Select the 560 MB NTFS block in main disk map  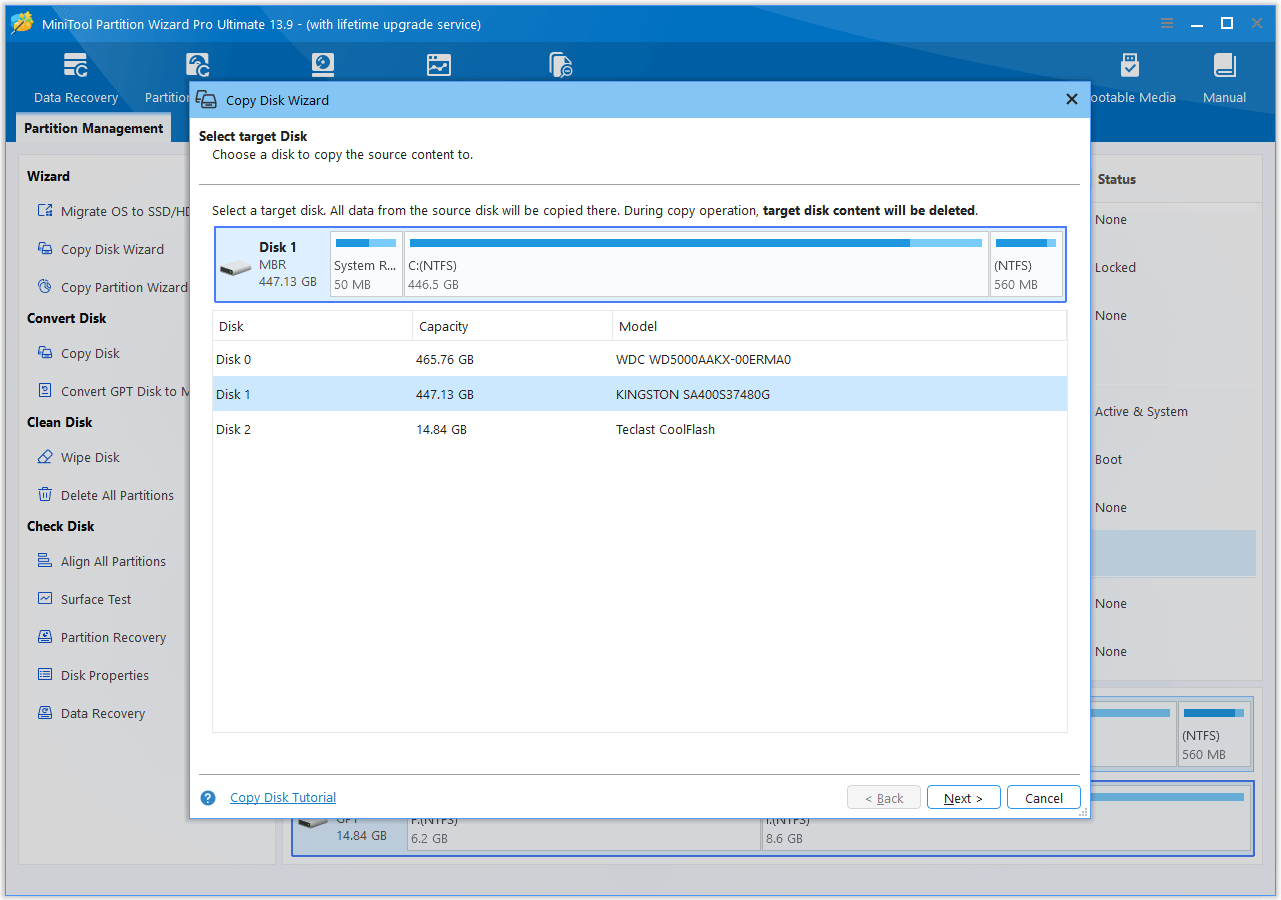pyautogui.click(x=1213, y=735)
